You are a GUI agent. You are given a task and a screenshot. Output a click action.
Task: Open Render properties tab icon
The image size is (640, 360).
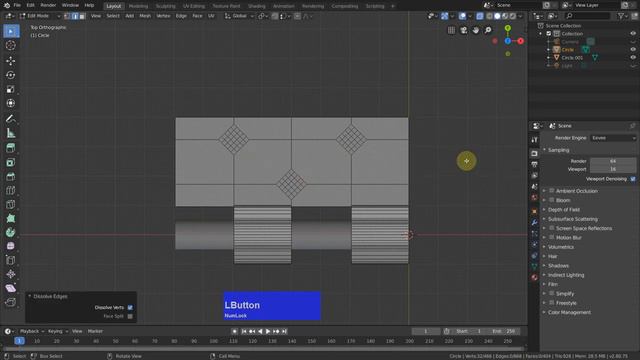[534, 153]
